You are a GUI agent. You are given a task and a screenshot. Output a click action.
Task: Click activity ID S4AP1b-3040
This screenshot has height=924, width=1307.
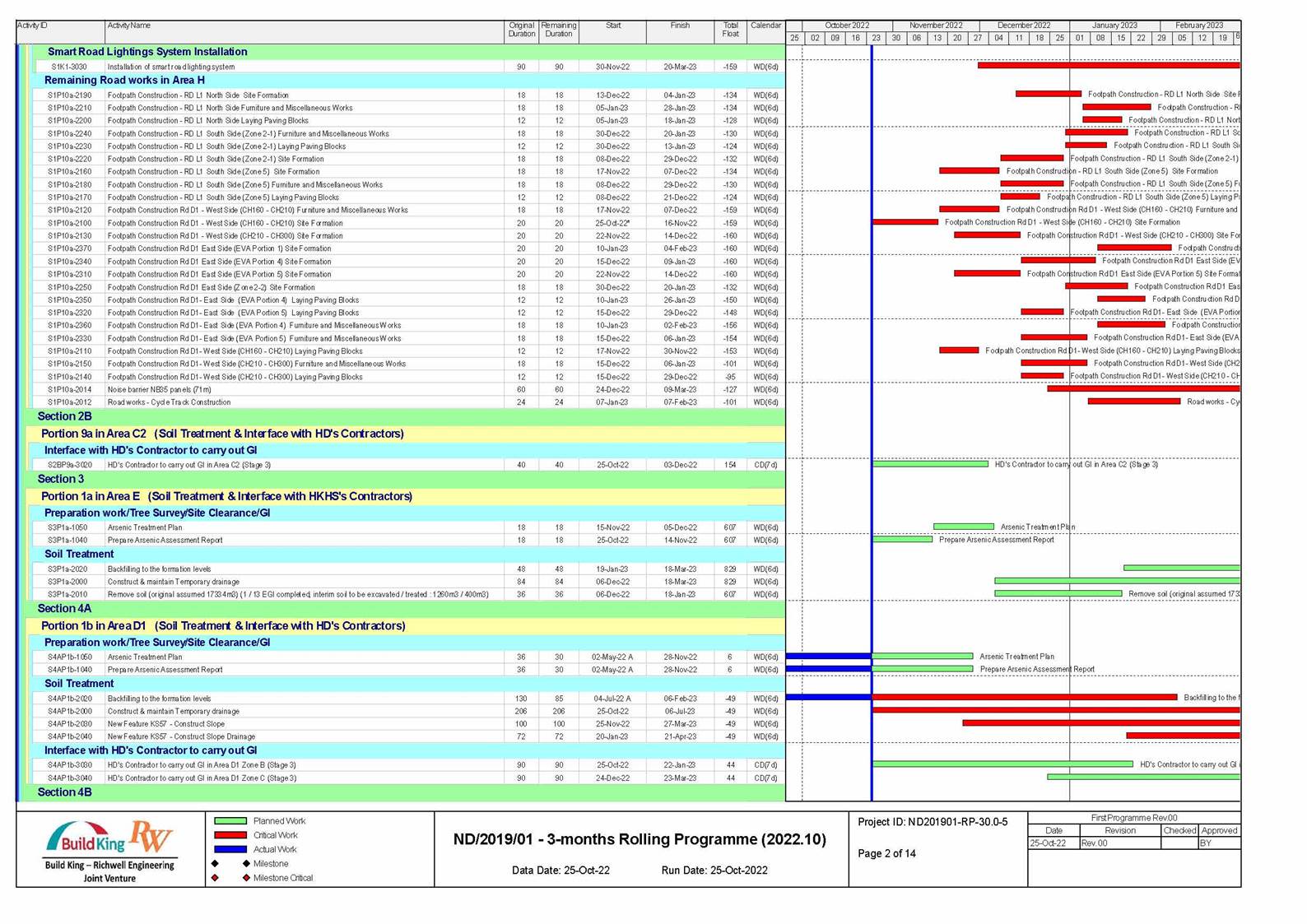[70, 778]
